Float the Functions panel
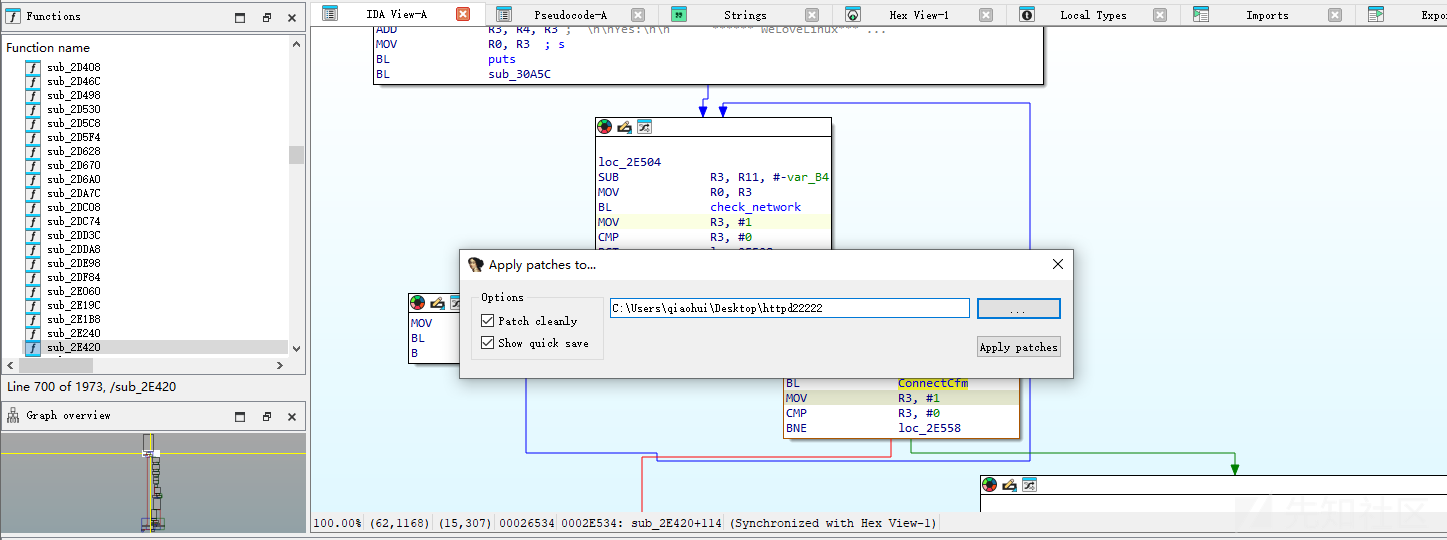 tap(266, 17)
